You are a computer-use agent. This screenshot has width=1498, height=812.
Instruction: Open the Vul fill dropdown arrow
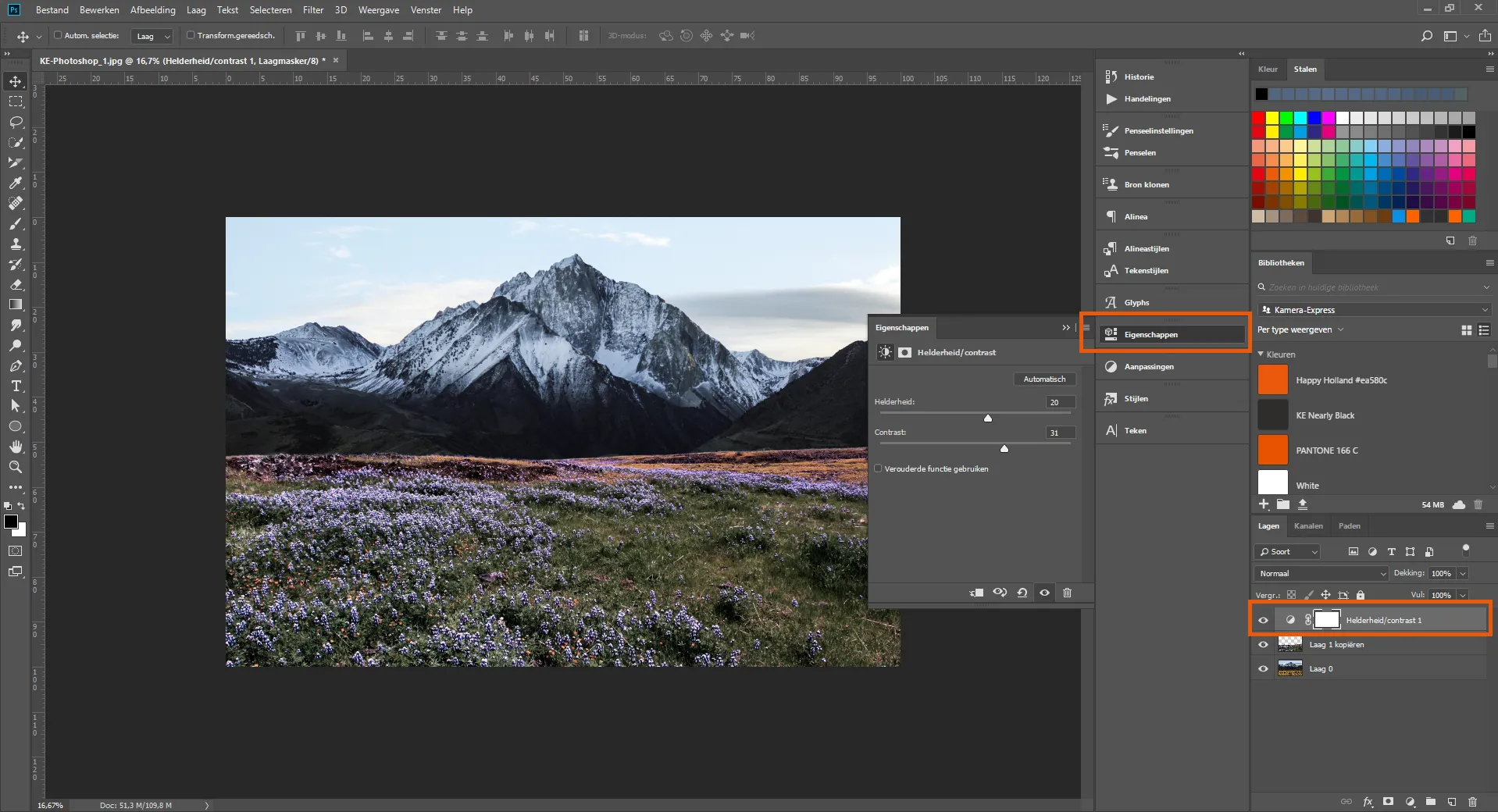1463,595
